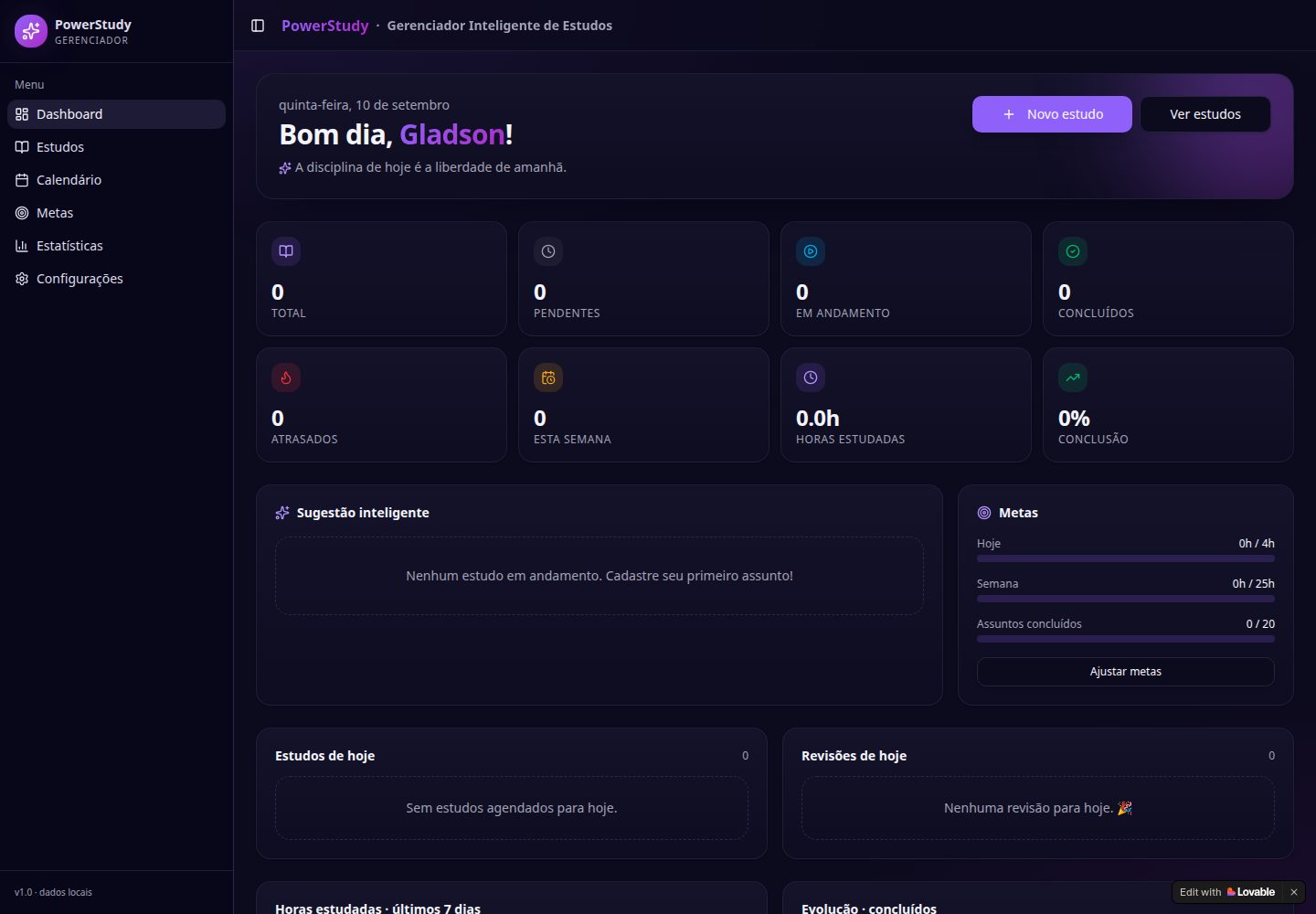The height and width of the screenshot is (914, 1316).
Task: Click the sparkle icon beside Sugestão inteligente
Action: (282, 513)
